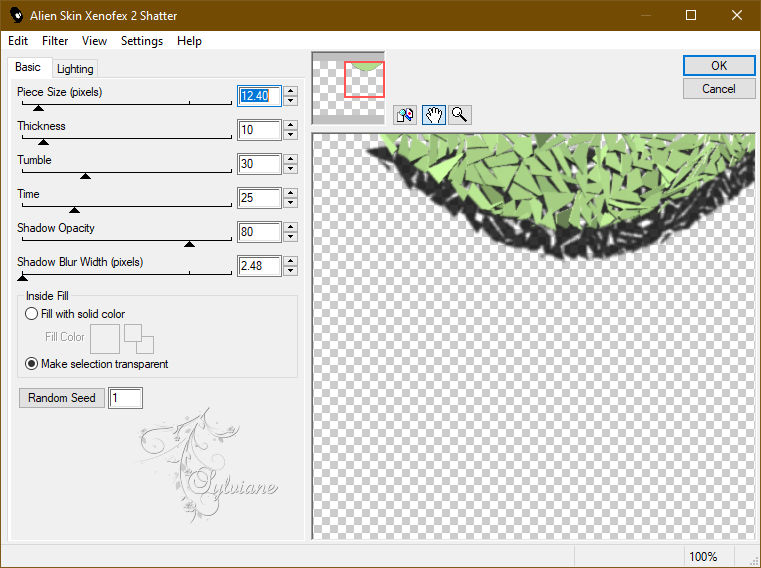The image size is (761, 568).
Task: Click the Tumble slider handle
Action: pos(85,176)
